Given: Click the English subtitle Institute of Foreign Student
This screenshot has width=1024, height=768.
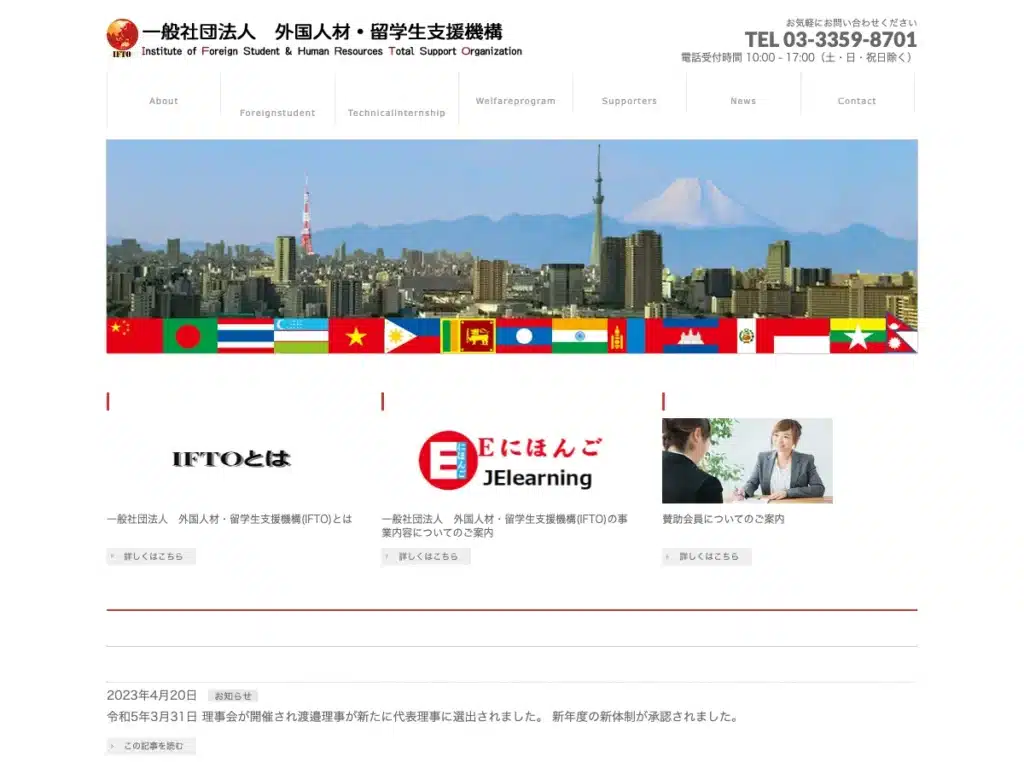Looking at the screenshot, I should (x=332, y=51).
